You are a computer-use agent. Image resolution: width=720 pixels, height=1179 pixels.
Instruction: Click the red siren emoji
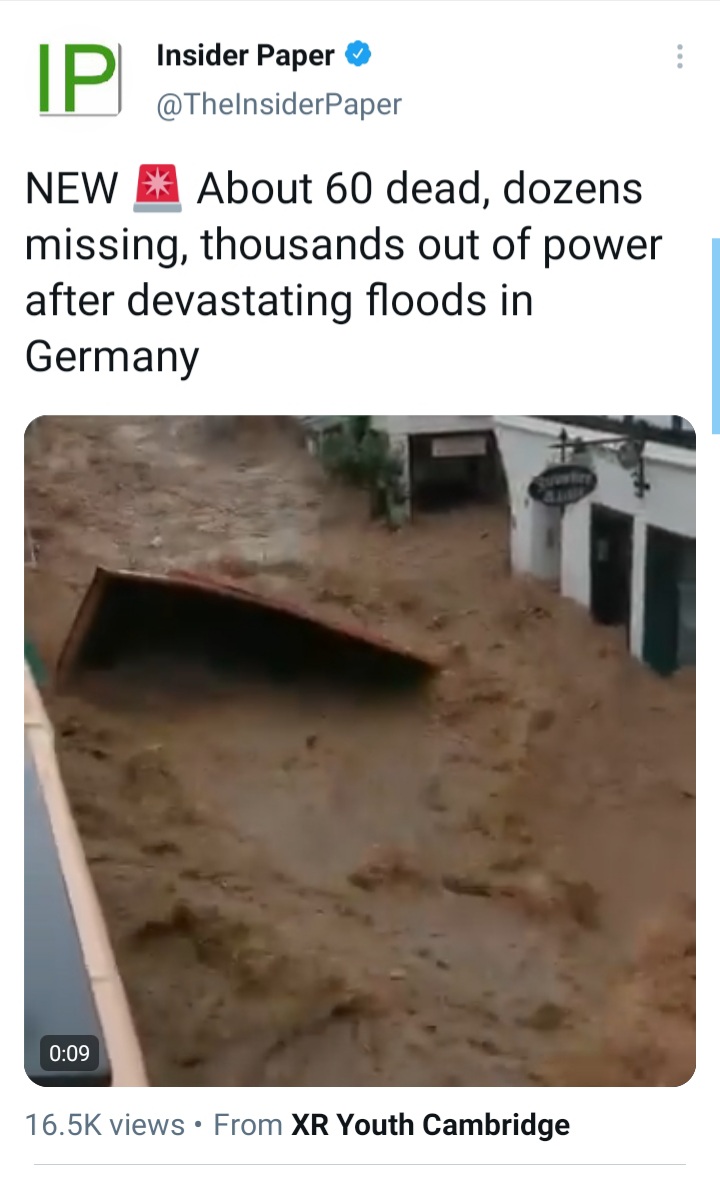pyautogui.click(x=157, y=188)
